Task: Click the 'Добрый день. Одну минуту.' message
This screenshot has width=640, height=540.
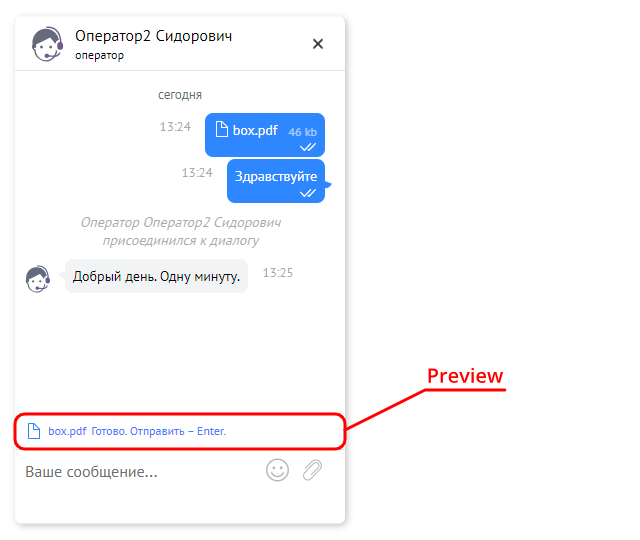Action: pyautogui.click(x=156, y=276)
